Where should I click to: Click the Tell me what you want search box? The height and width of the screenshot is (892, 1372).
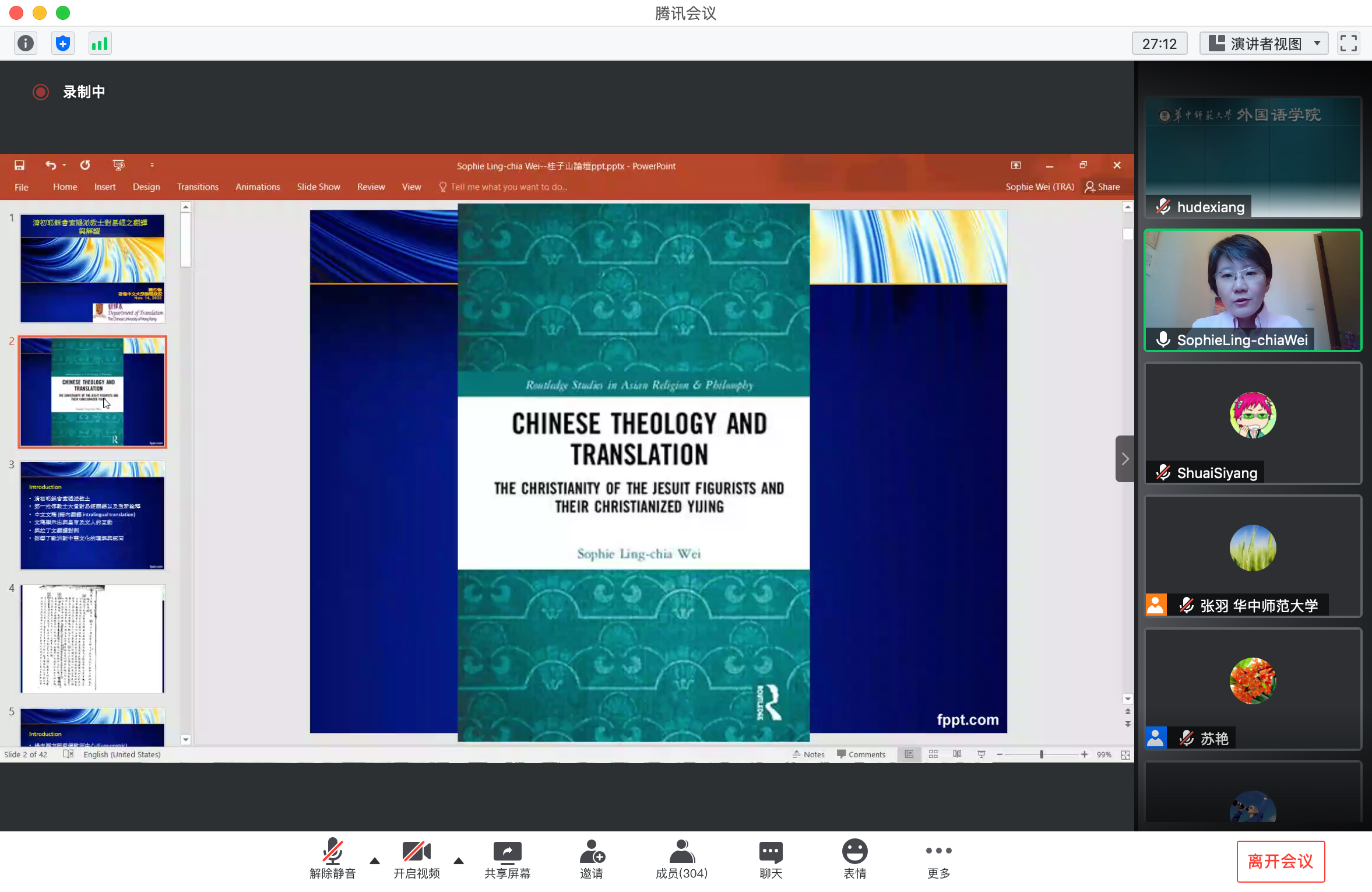click(504, 187)
